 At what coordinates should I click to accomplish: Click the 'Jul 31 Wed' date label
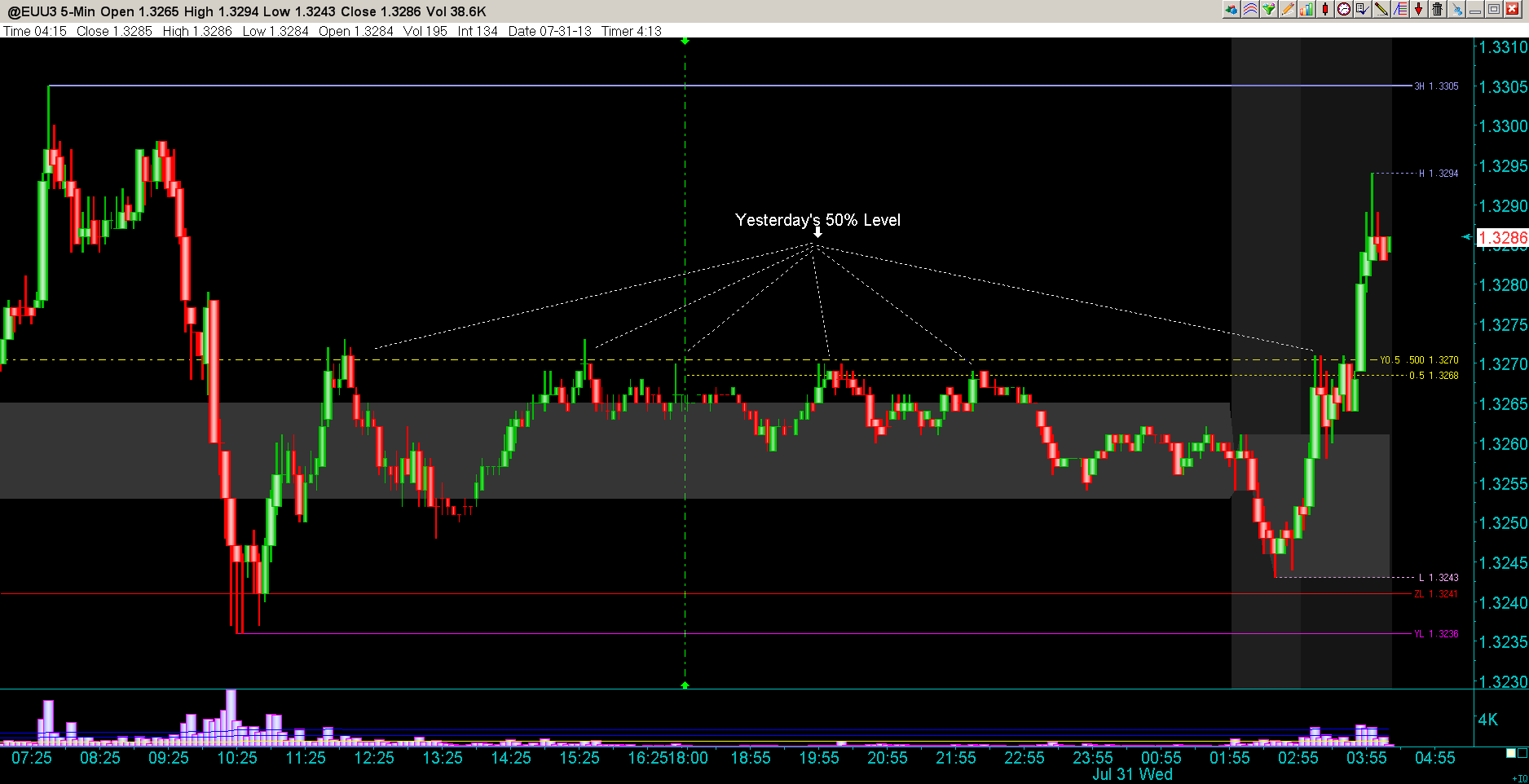point(1133,774)
